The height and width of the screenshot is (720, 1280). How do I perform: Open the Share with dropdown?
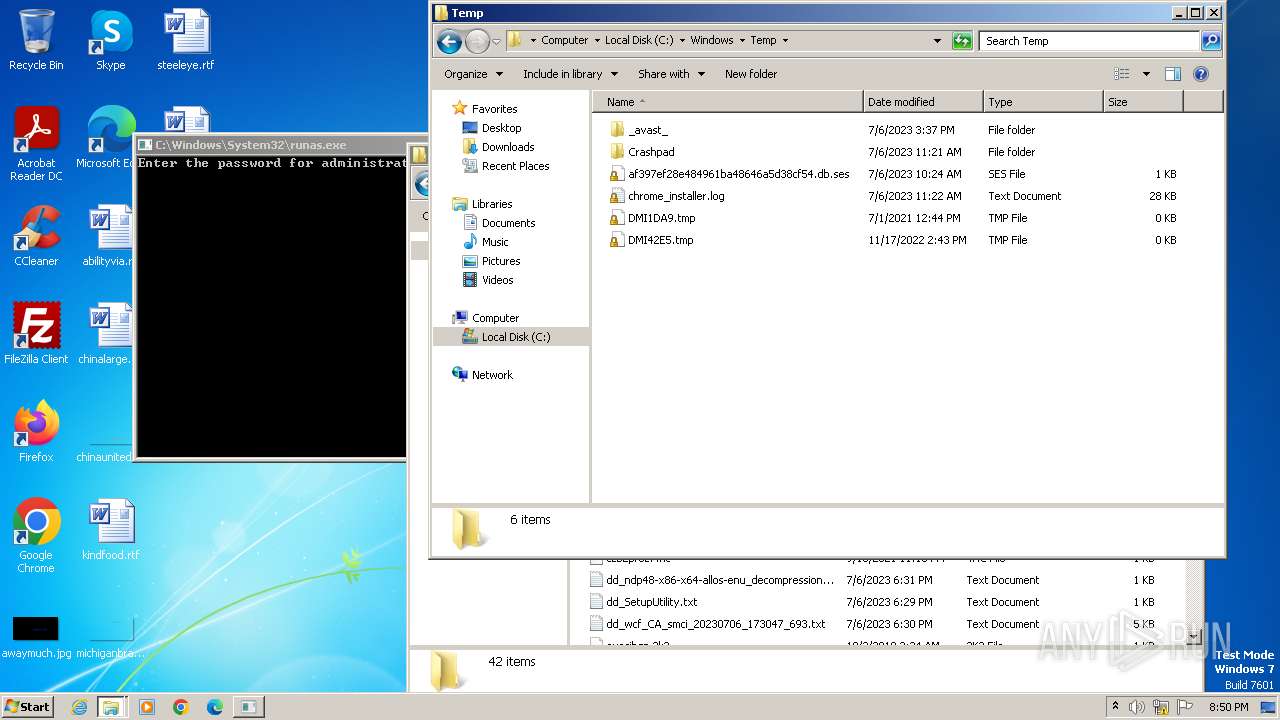point(671,74)
